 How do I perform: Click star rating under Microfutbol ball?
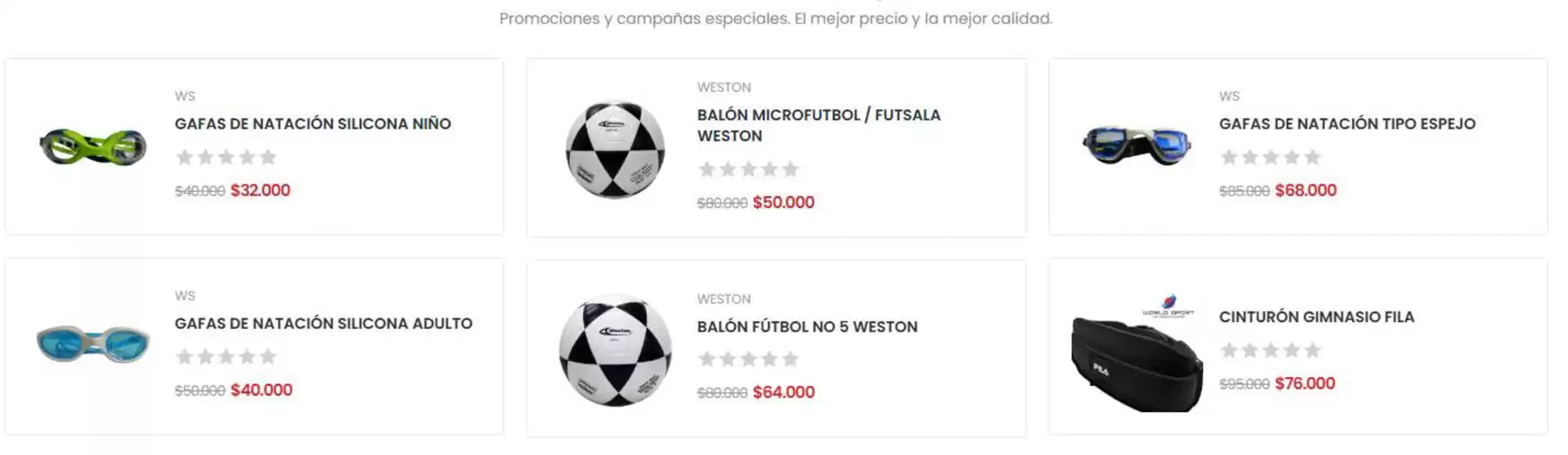pyautogui.click(x=748, y=169)
